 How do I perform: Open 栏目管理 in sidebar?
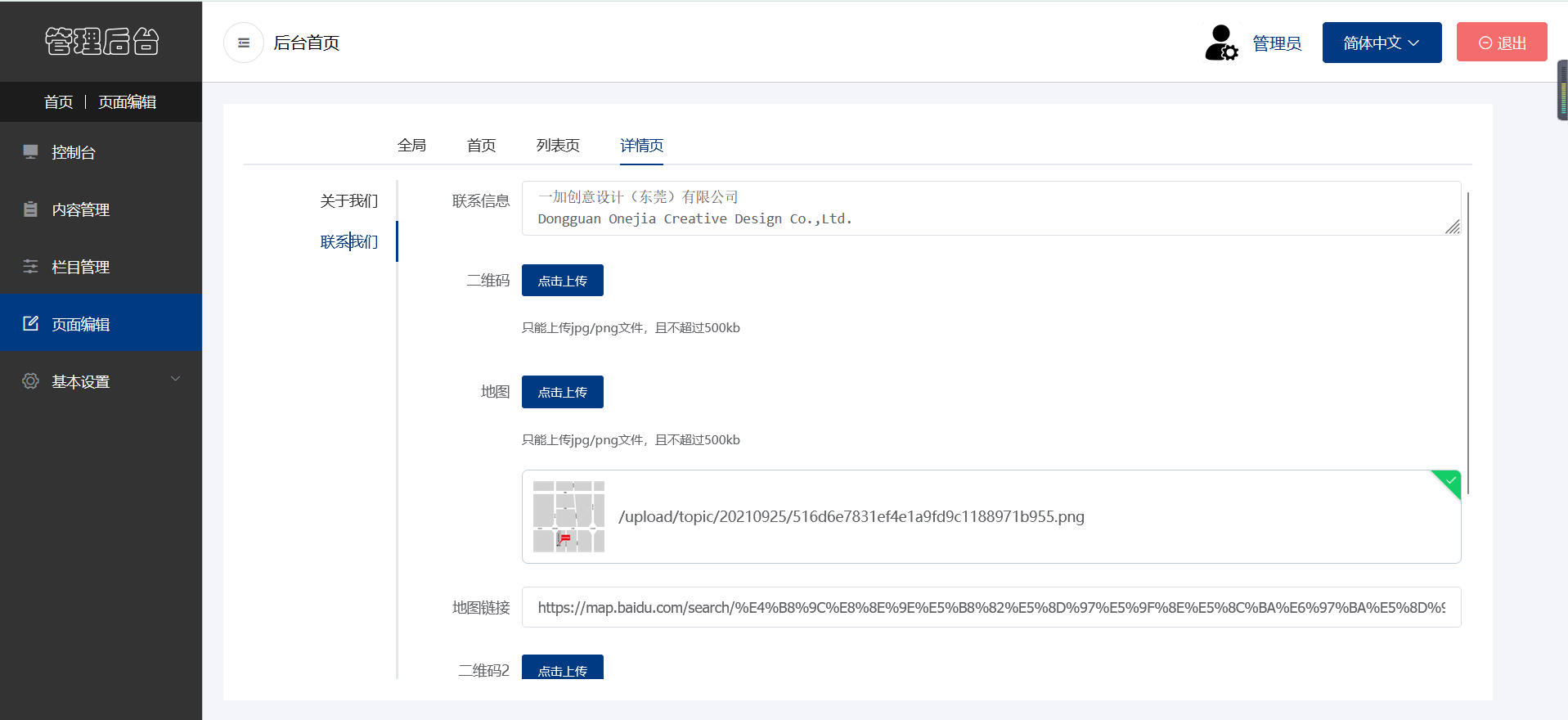pos(101,267)
